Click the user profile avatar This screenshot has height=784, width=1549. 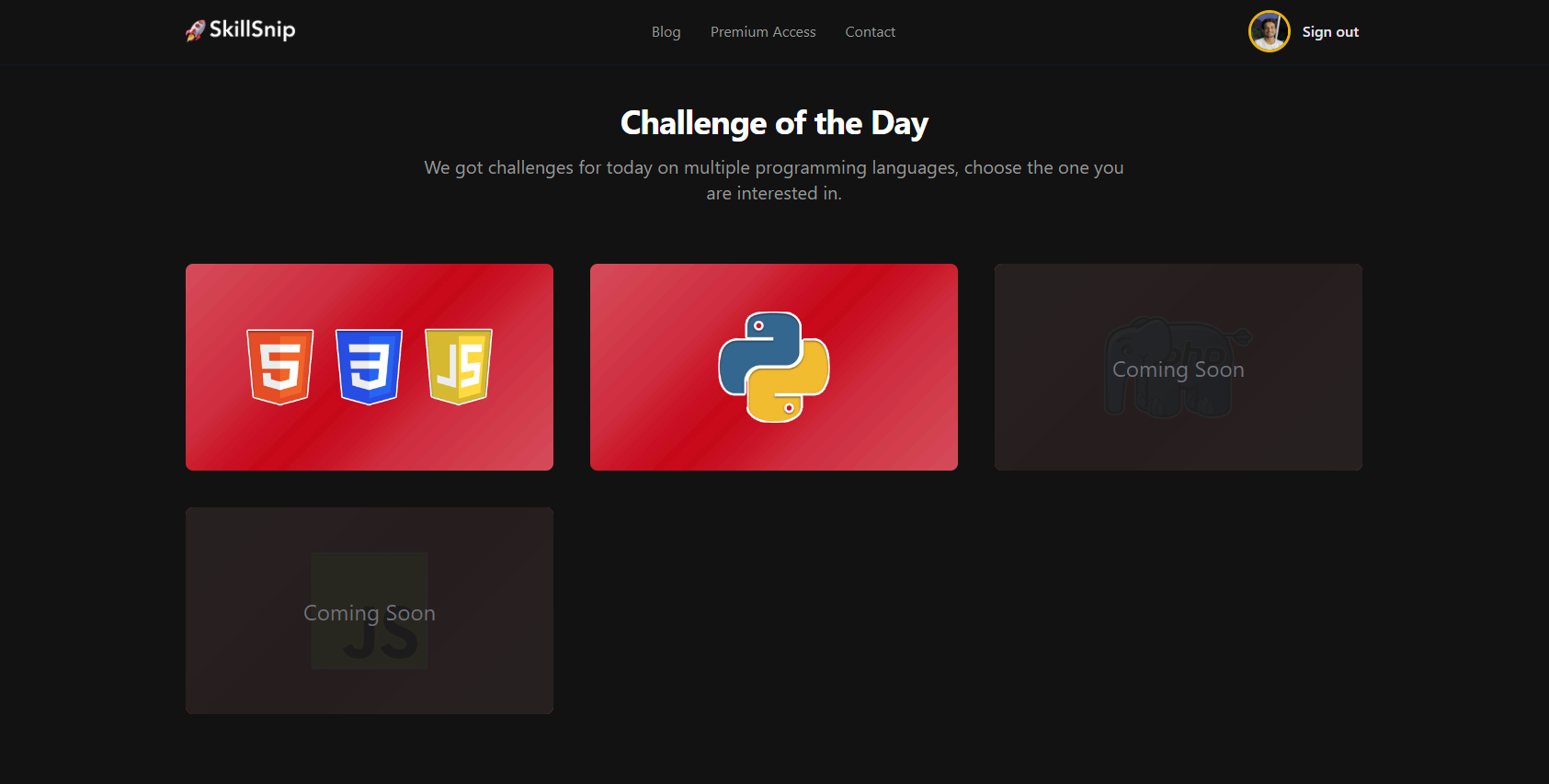click(1269, 31)
